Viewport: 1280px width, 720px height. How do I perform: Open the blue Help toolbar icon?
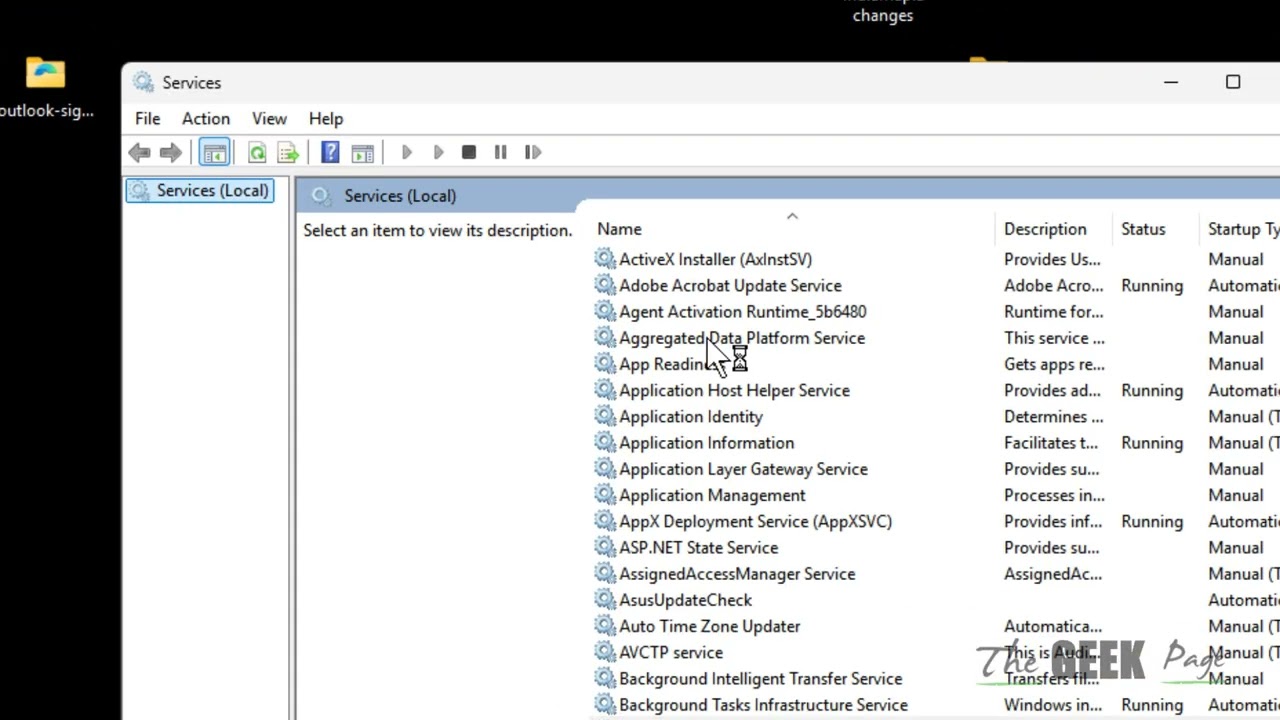tap(330, 152)
